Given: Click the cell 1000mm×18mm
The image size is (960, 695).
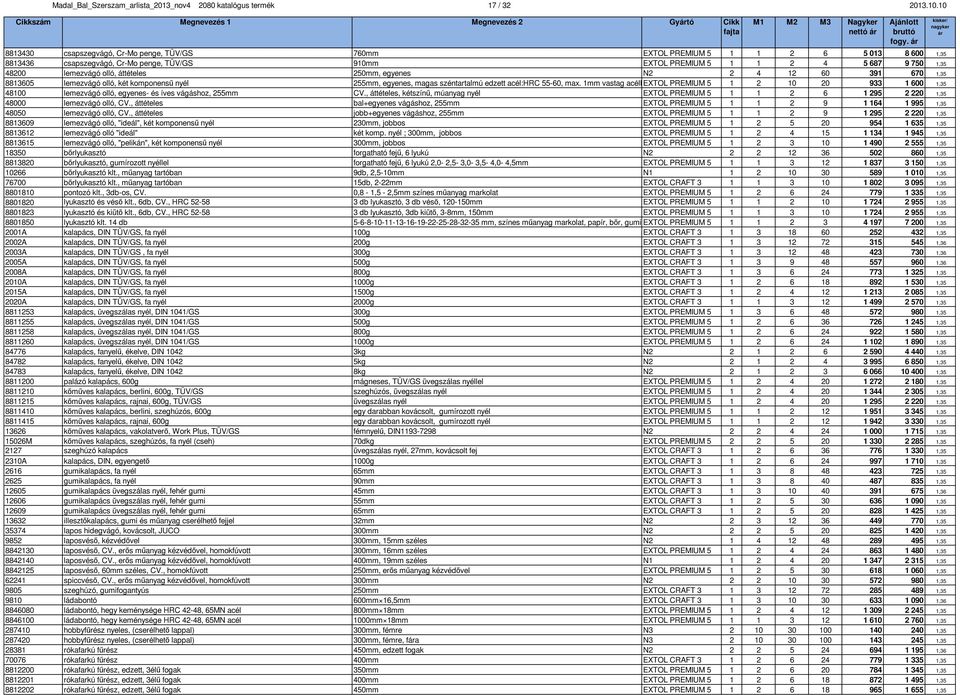Looking at the screenshot, I should tap(381, 620).
